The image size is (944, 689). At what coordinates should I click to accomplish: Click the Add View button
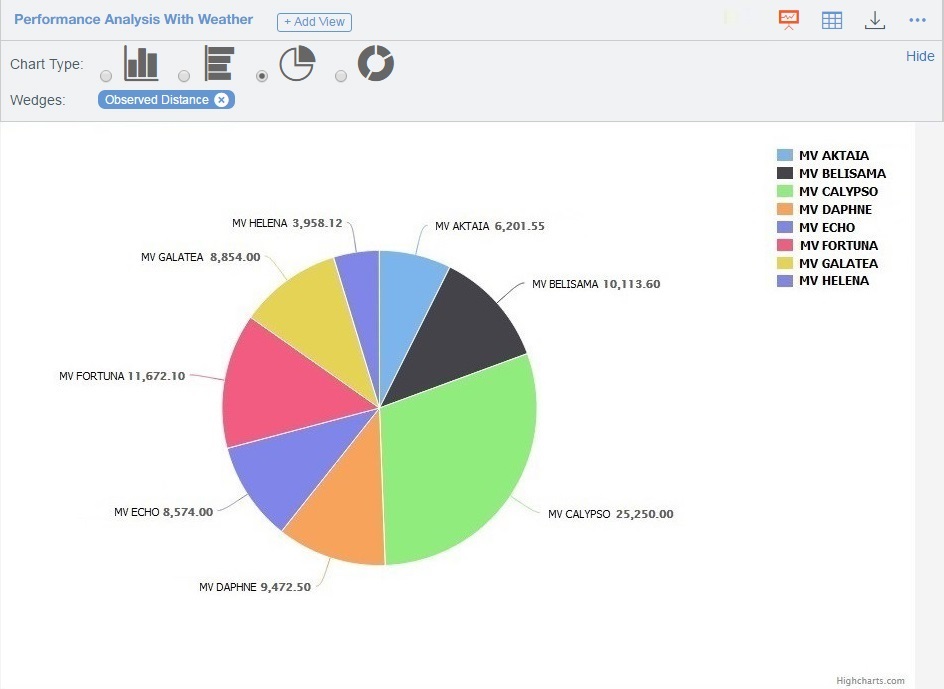point(314,21)
